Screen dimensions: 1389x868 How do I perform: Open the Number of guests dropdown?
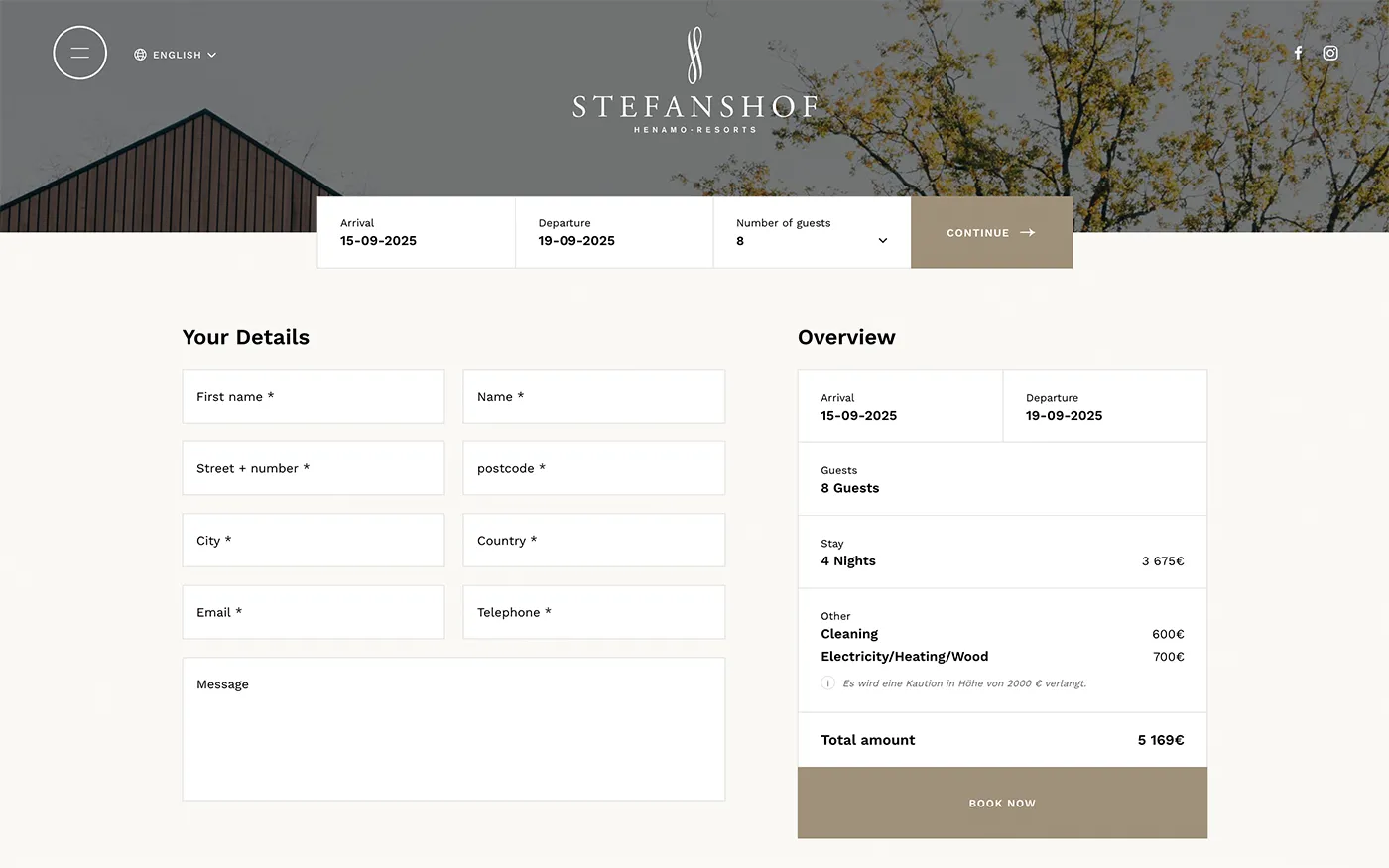click(812, 233)
